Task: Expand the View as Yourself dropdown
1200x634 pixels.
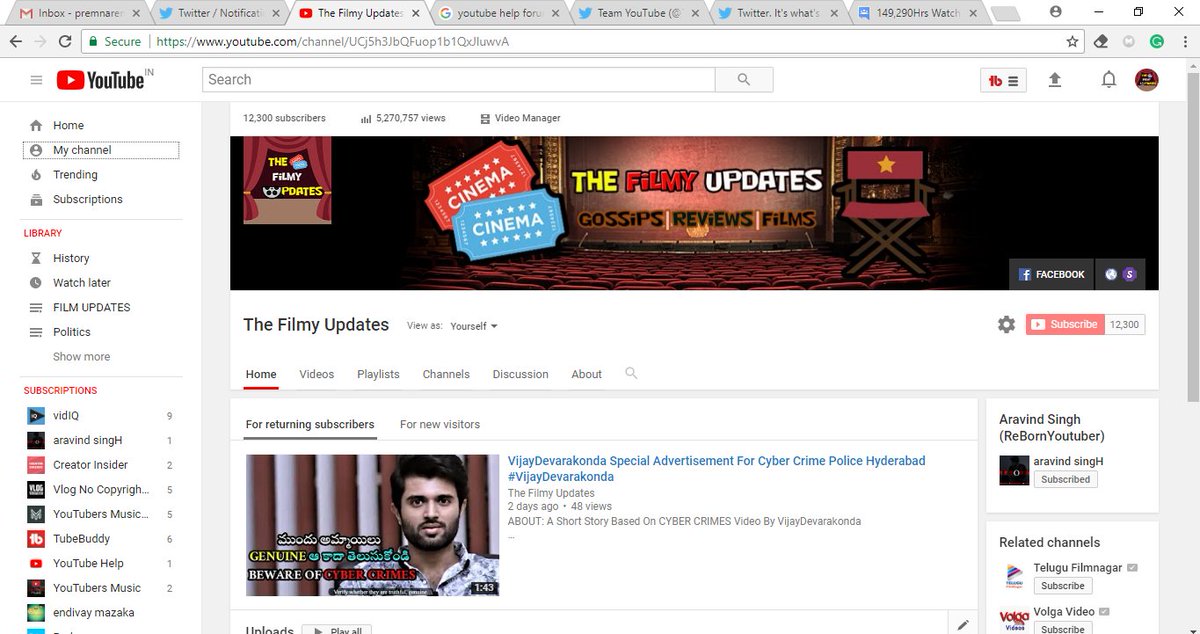Action: (x=474, y=326)
